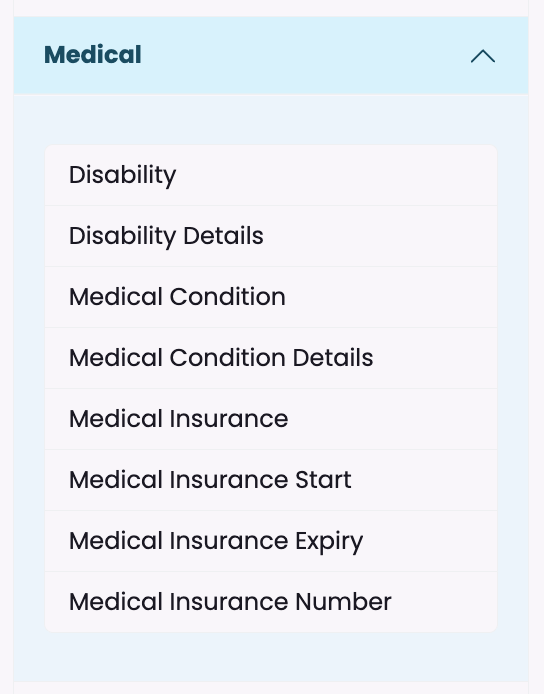Click blank right side of Disability row
This screenshot has height=694, width=544.
point(336,175)
